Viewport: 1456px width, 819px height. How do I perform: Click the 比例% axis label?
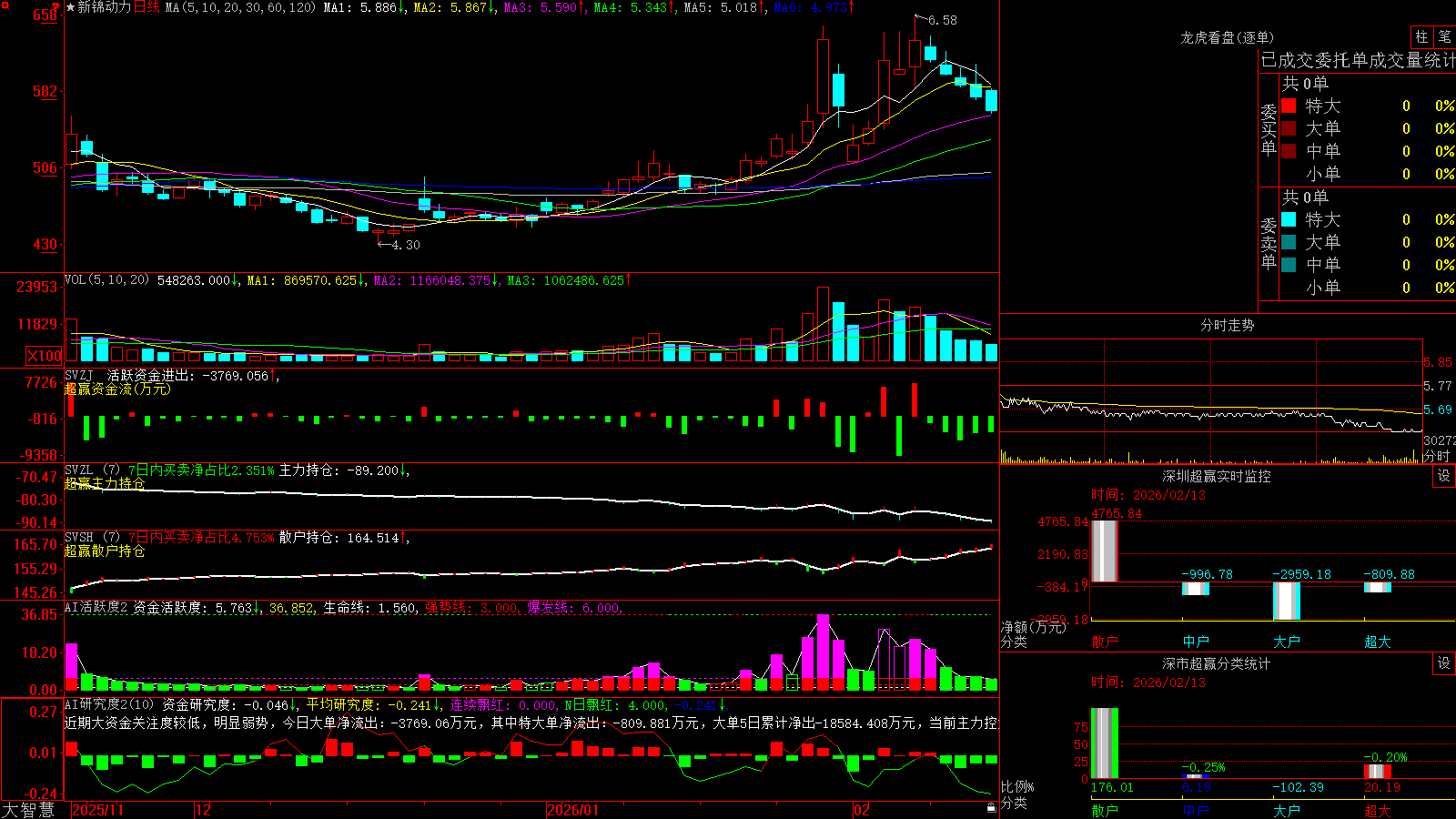pyautogui.click(x=1017, y=786)
